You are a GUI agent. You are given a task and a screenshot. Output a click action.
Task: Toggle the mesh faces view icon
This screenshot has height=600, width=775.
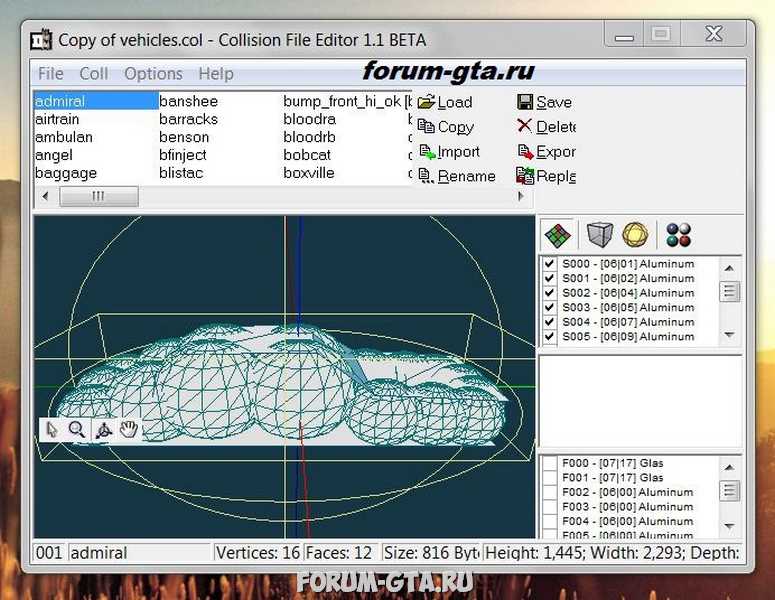(x=558, y=235)
